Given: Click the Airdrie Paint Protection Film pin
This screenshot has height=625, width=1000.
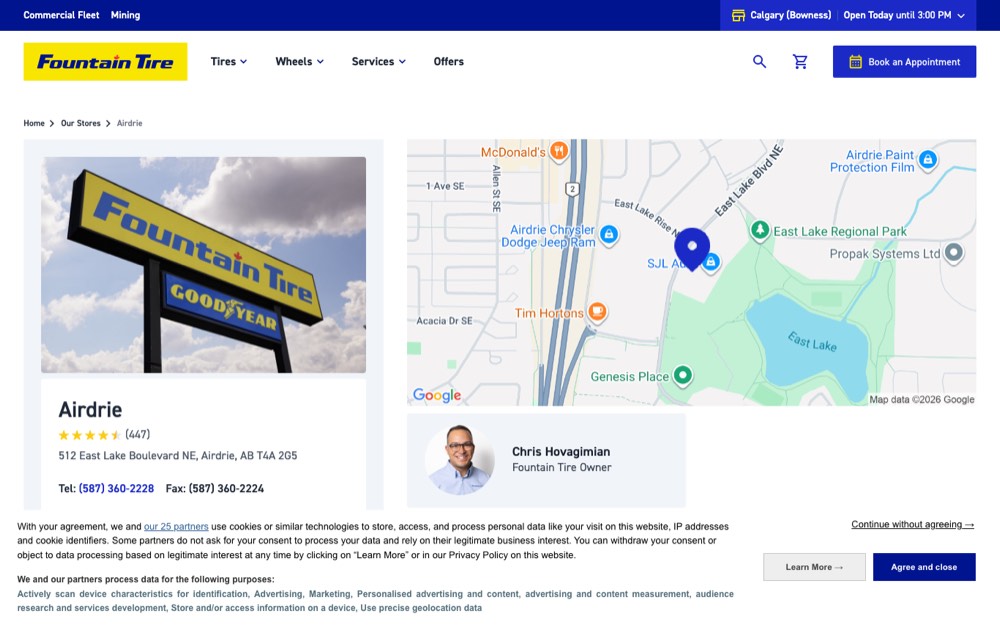Looking at the screenshot, I should [928, 159].
